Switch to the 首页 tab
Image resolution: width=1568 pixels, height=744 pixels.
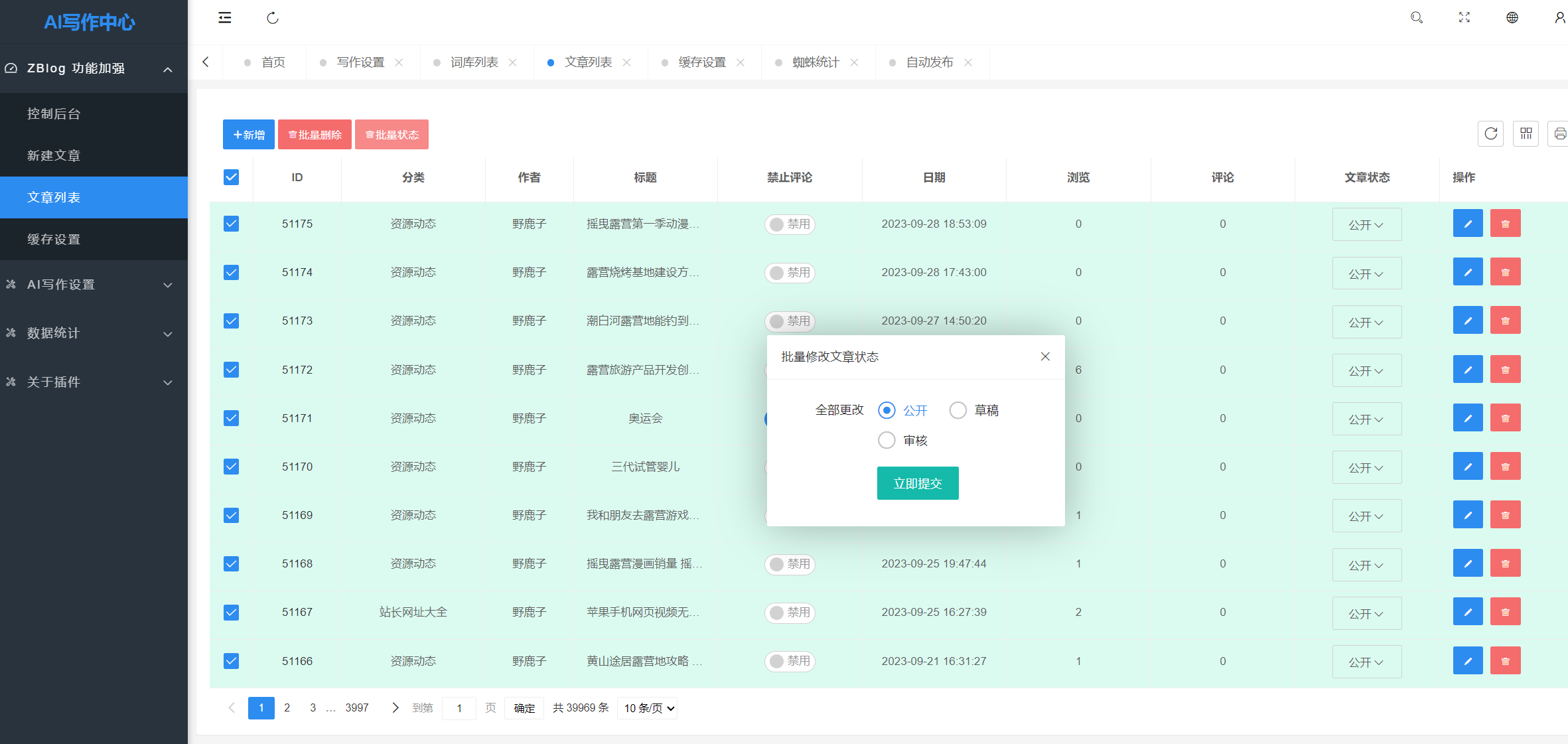[x=264, y=62]
